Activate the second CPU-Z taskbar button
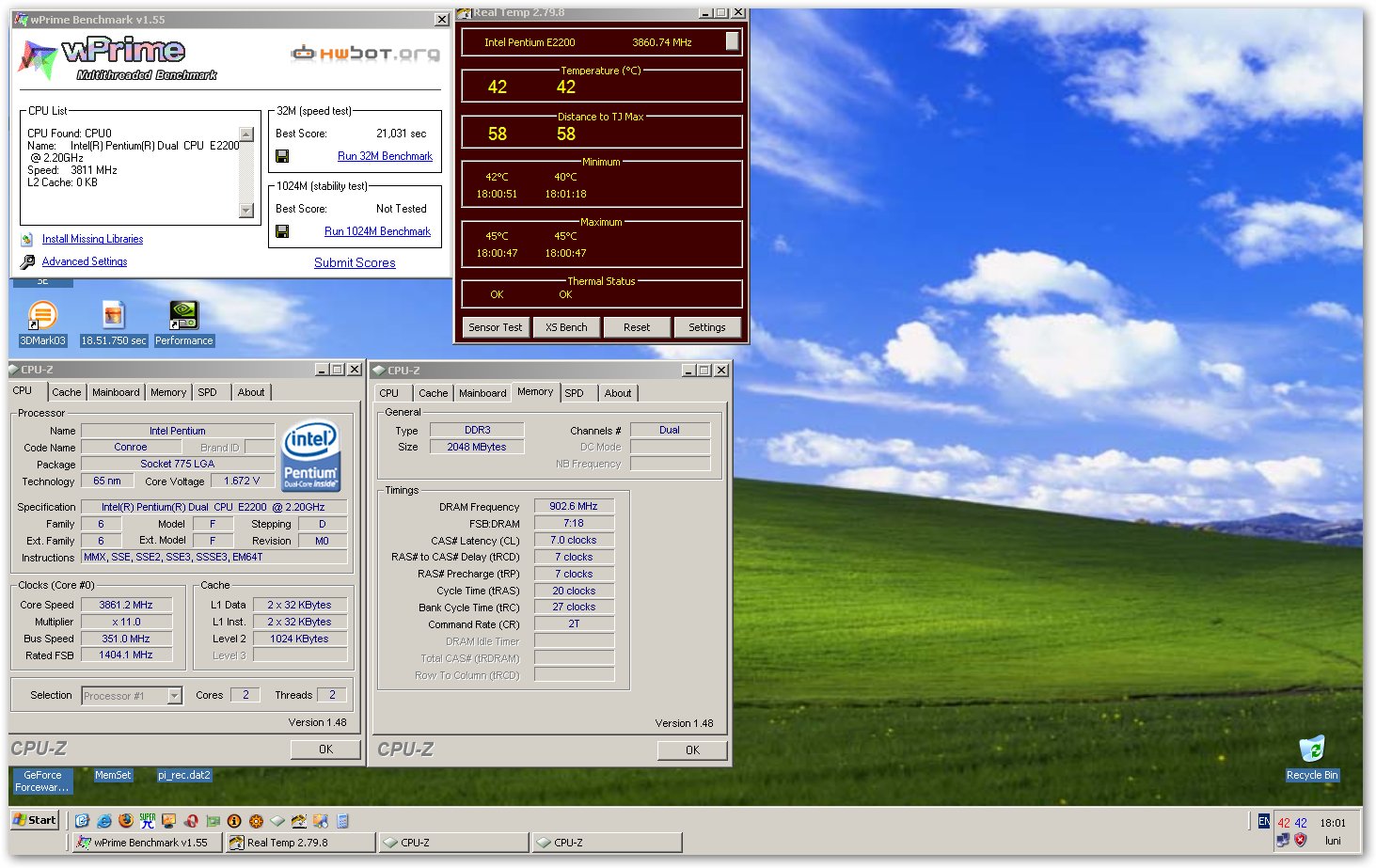 (x=607, y=843)
